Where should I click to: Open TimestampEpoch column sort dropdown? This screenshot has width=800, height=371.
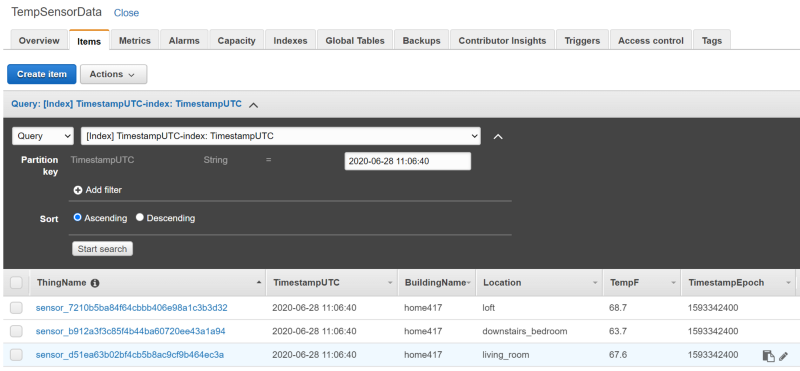pyautogui.click(x=788, y=283)
